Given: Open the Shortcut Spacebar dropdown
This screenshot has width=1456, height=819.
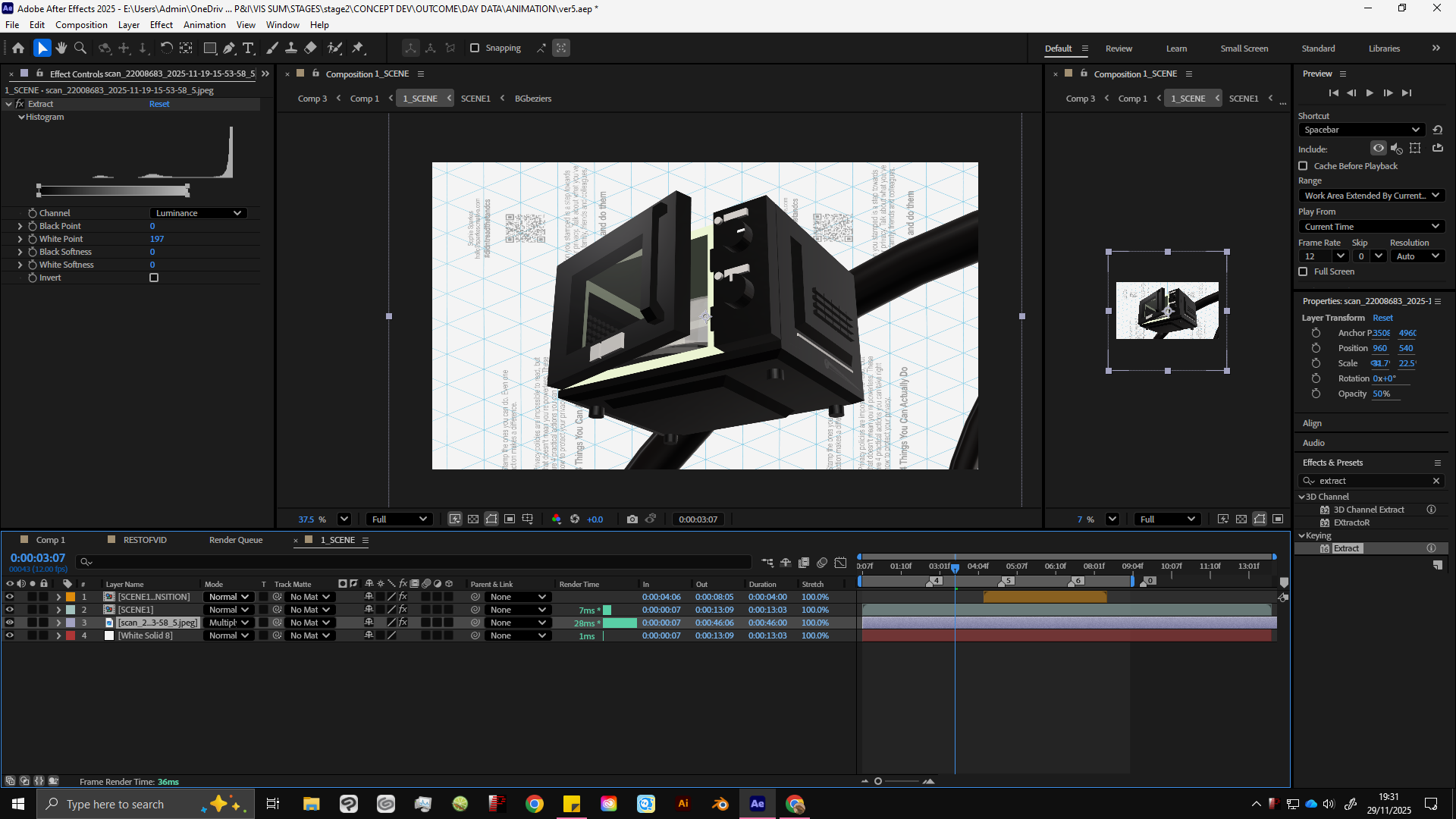Looking at the screenshot, I should pyautogui.click(x=1362, y=130).
